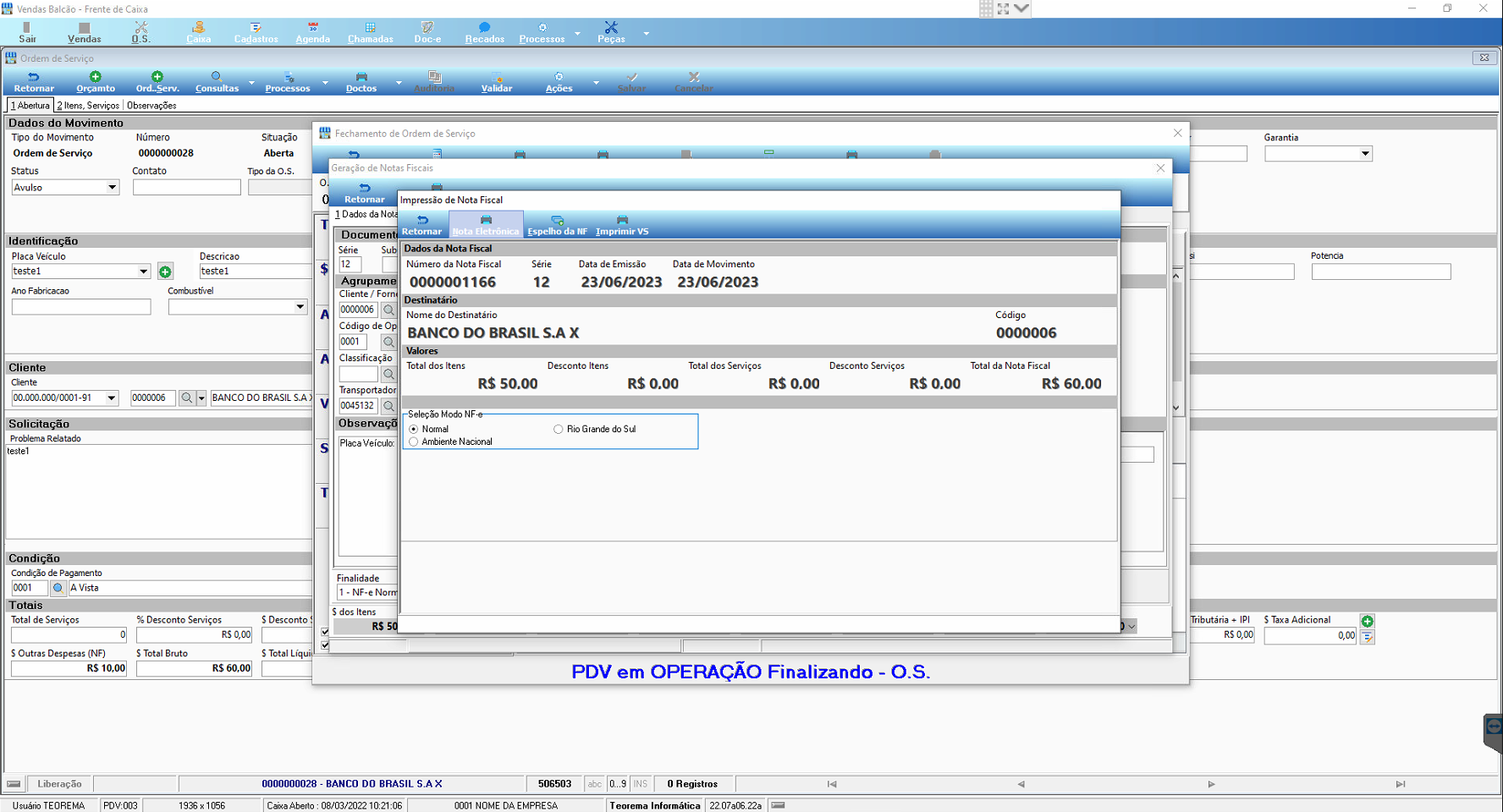Open Vendas in main toolbar

coord(84,32)
